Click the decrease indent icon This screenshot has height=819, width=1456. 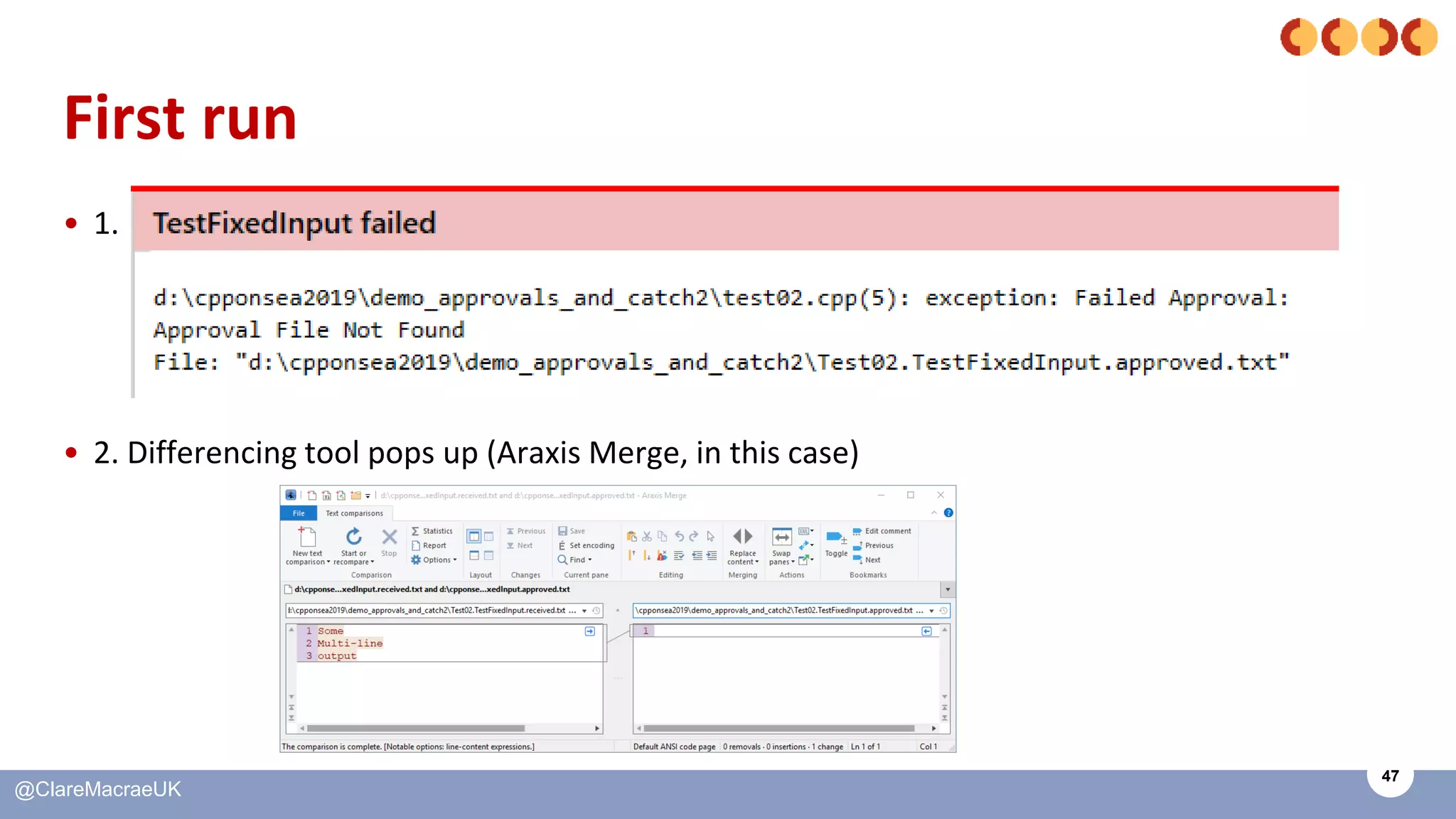click(x=697, y=555)
